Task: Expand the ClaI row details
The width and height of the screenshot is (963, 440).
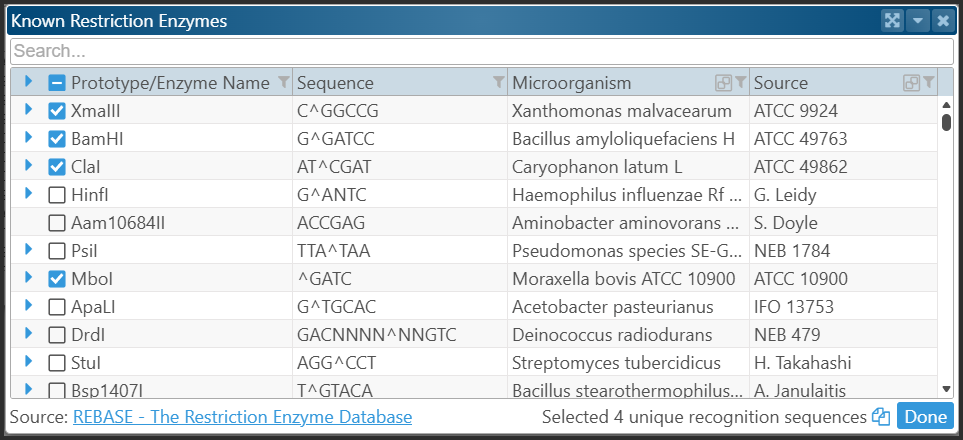Action: (29, 166)
